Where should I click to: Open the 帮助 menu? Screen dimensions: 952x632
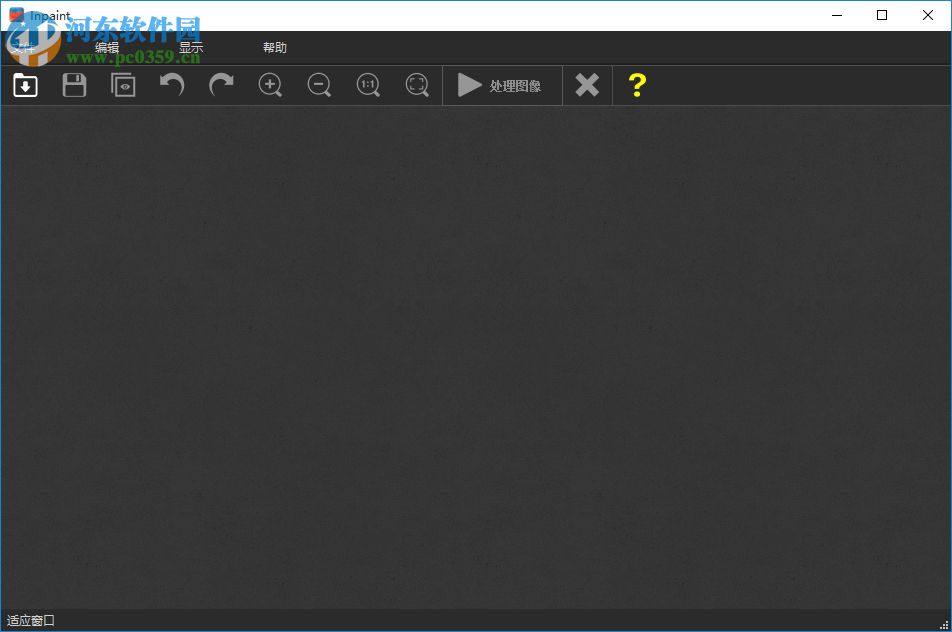pyautogui.click(x=274, y=47)
